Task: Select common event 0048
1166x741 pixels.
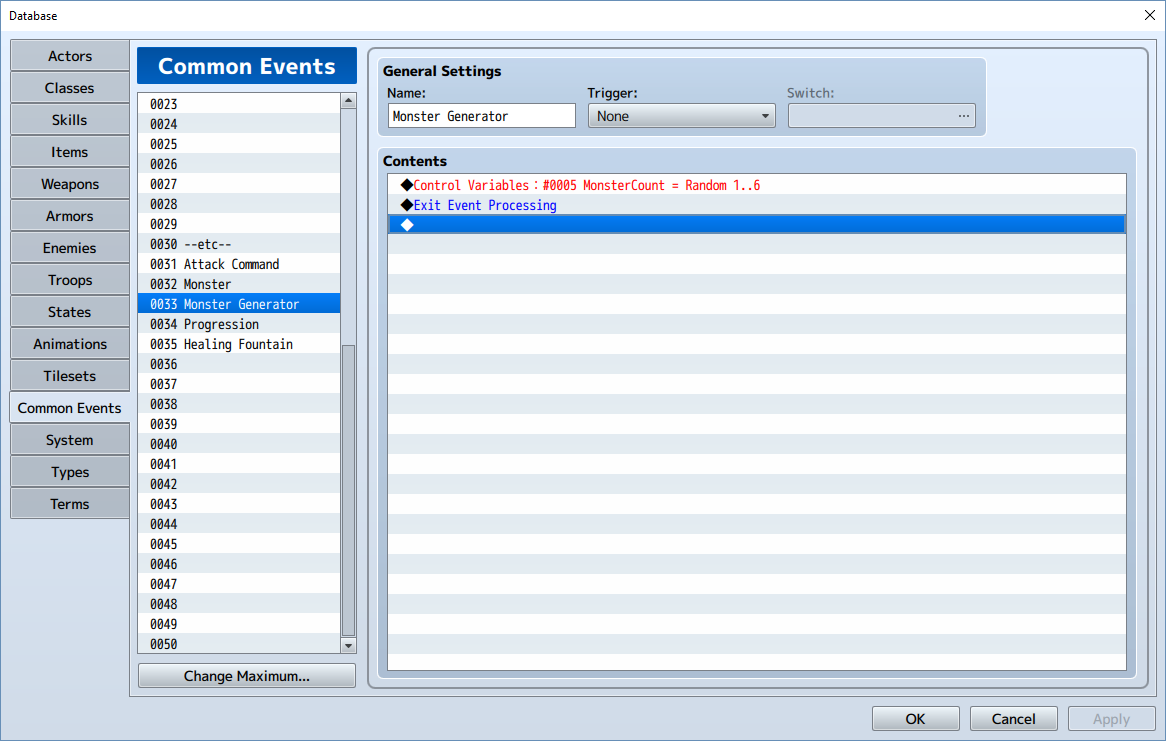Action: point(239,604)
